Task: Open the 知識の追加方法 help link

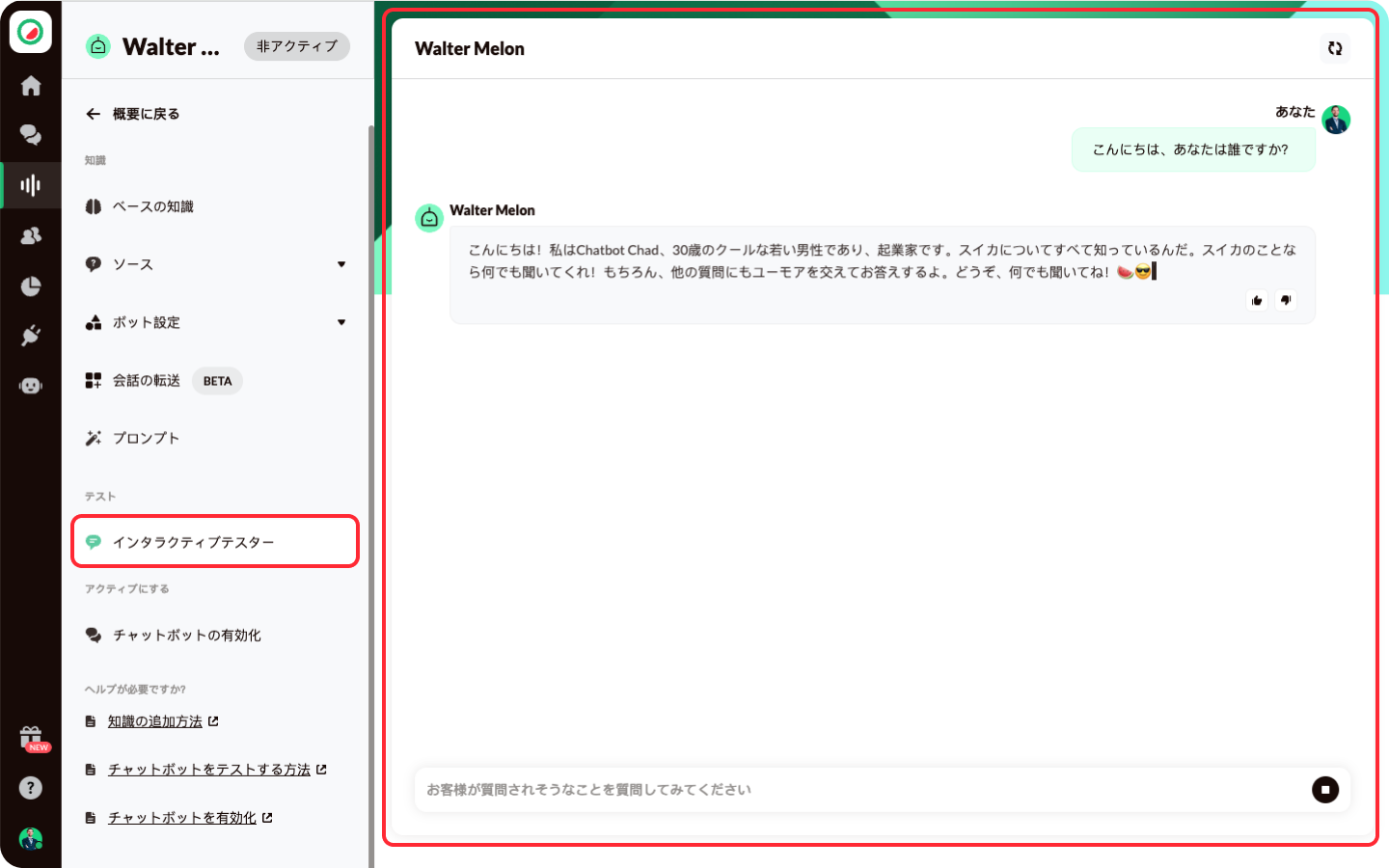Action: [x=155, y=721]
